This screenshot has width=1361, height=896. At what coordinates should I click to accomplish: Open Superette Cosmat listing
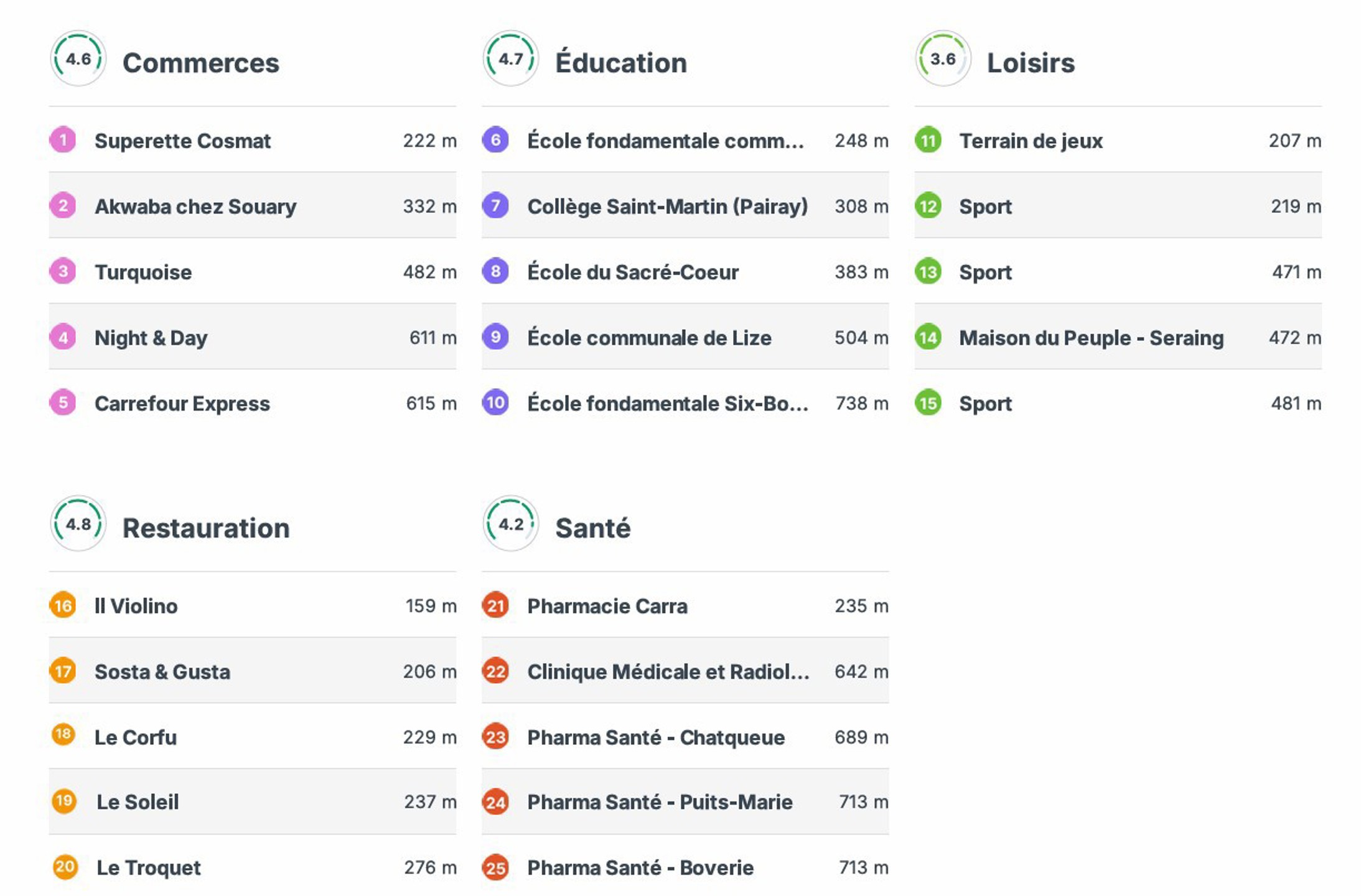(182, 141)
